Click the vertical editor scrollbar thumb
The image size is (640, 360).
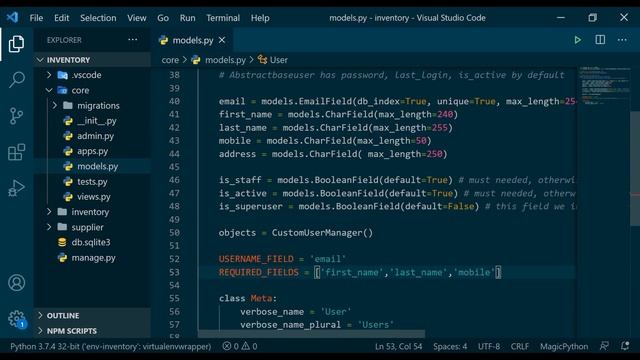635,168
